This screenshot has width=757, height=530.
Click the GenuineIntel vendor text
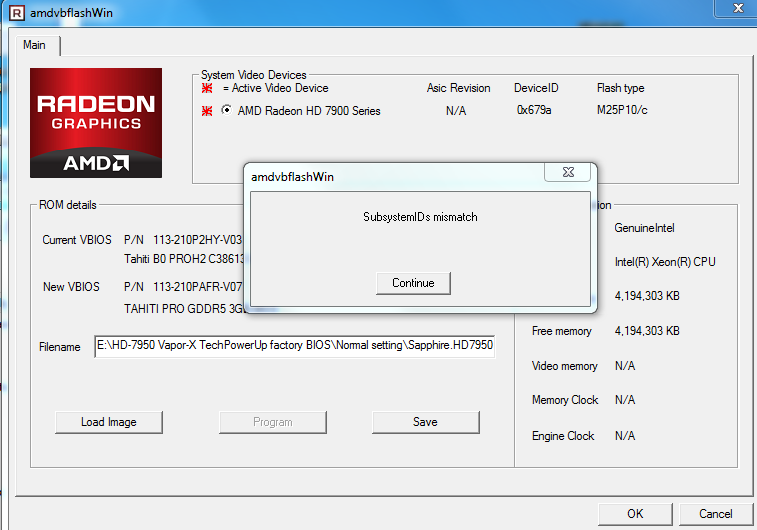[644, 228]
